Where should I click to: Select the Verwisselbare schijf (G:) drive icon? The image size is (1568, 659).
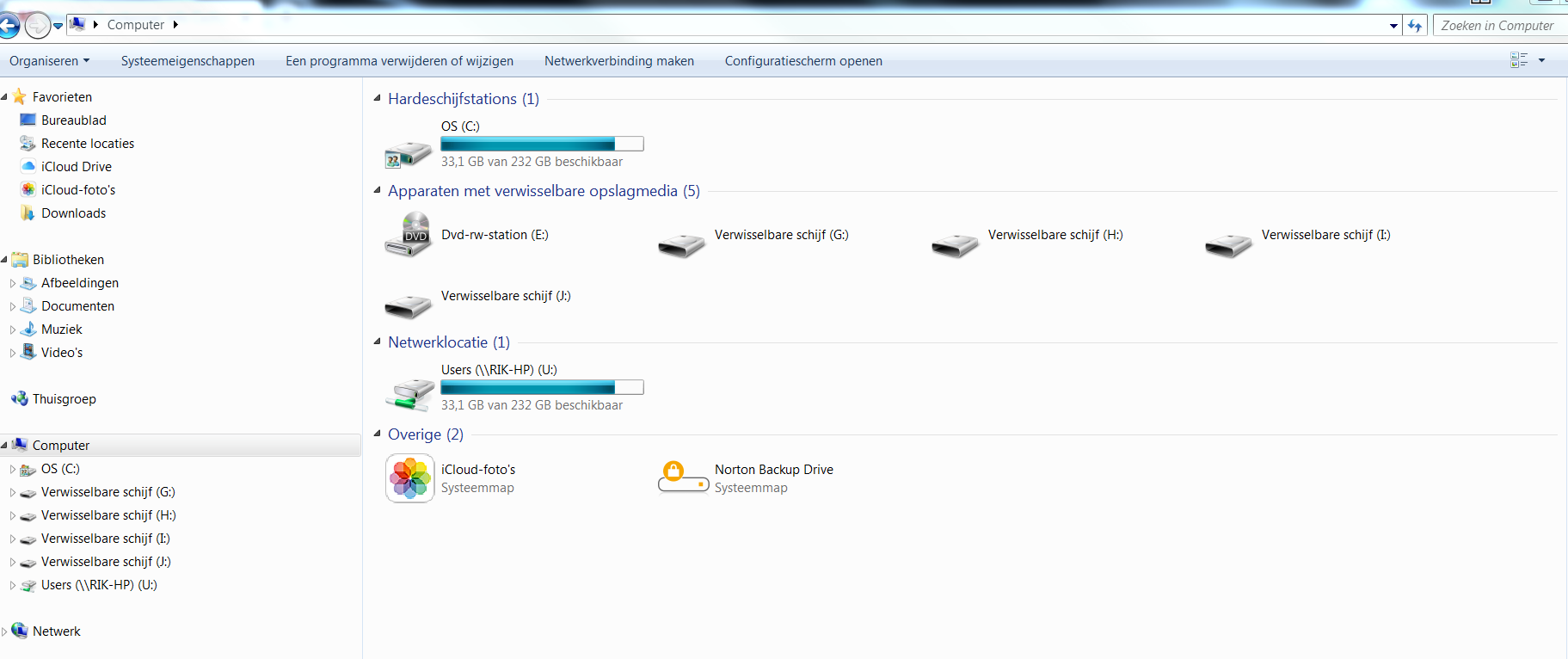click(x=682, y=246)
